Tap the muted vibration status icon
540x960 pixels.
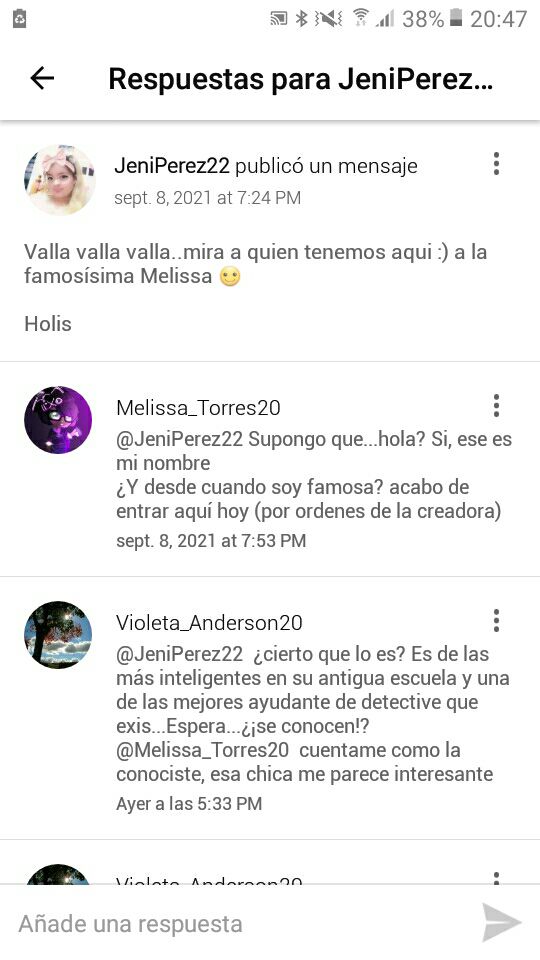tap(328, 19)
